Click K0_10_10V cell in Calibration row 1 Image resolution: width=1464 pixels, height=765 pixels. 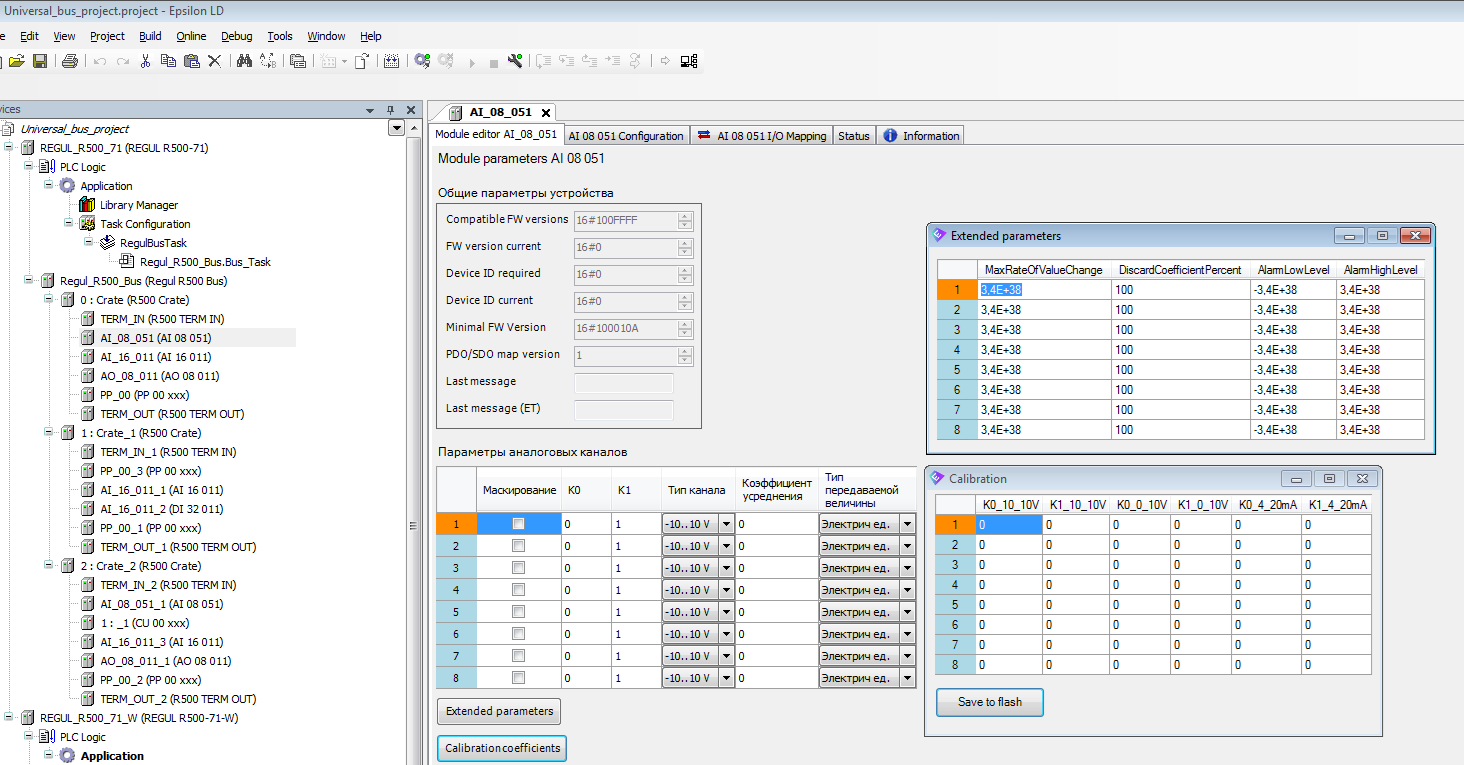(x=1008, y=524)
